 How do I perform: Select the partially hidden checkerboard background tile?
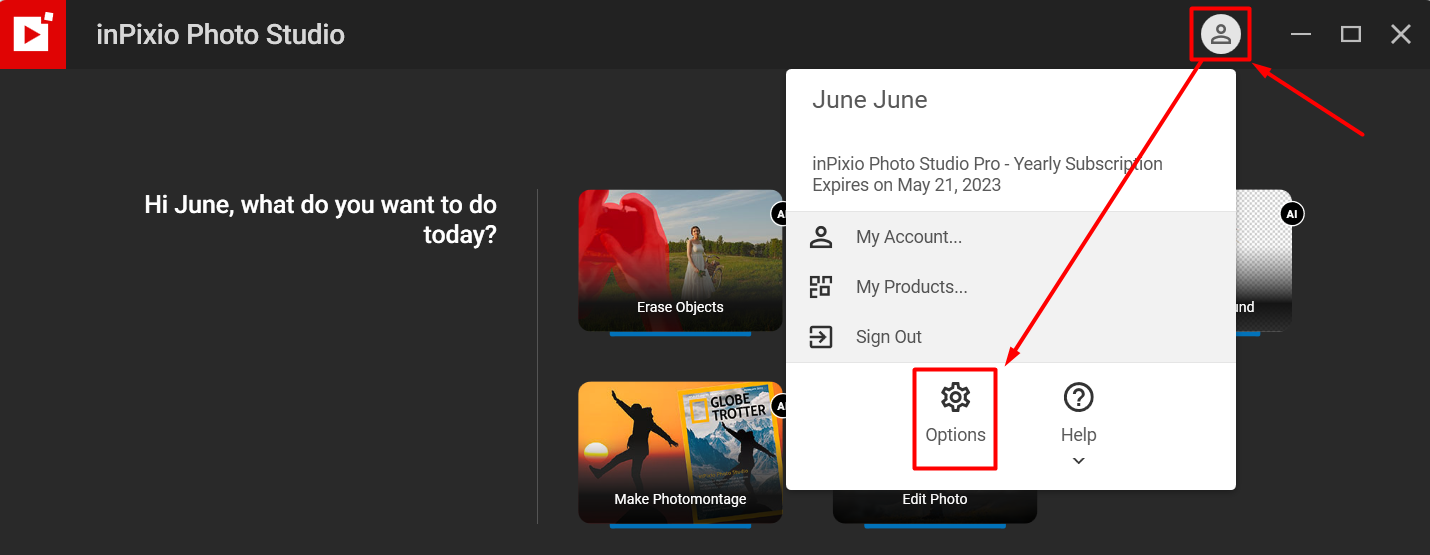[x=1263, y=260]
